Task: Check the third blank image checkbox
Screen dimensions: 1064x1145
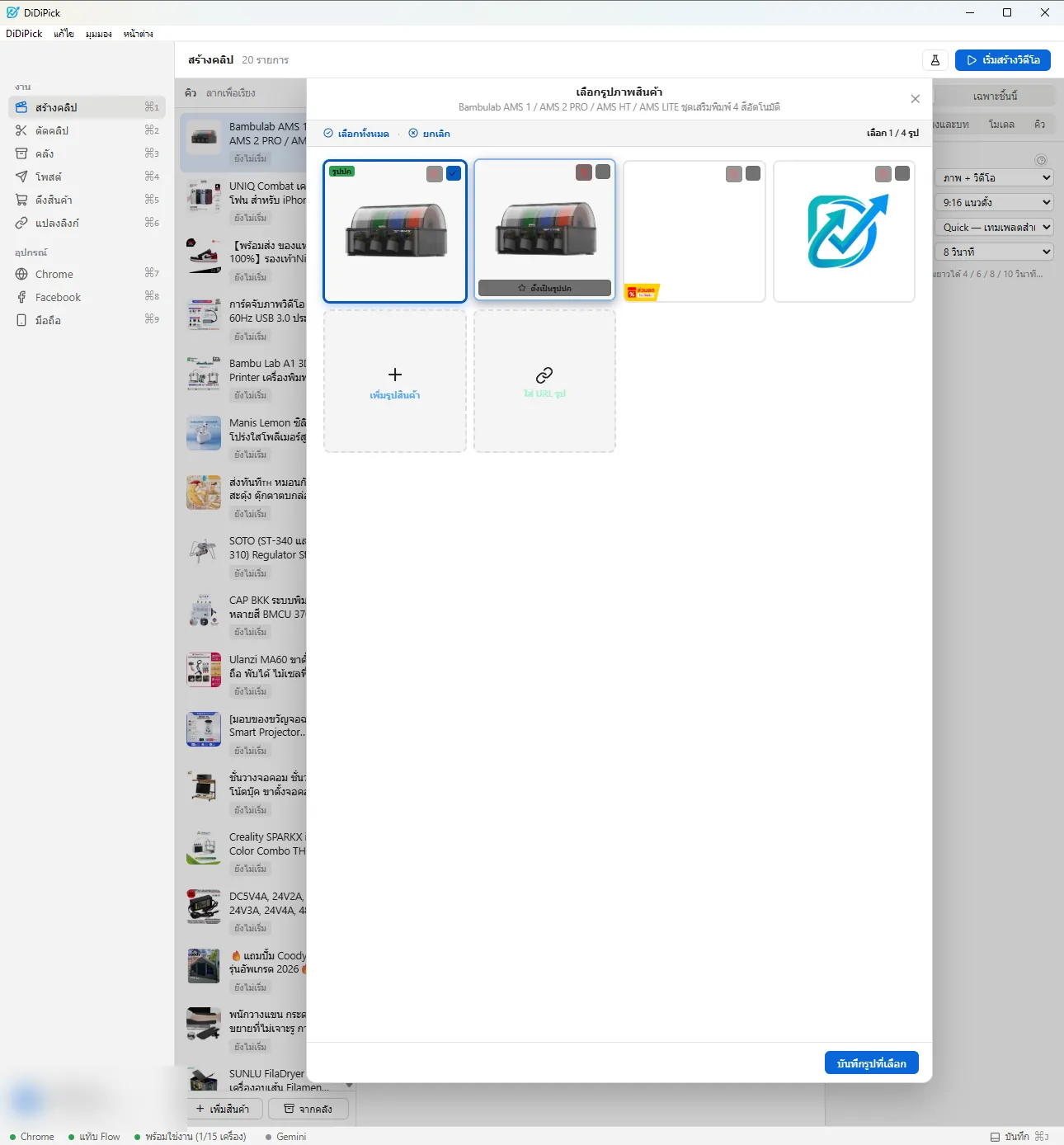Action: (x=753, y=173)
